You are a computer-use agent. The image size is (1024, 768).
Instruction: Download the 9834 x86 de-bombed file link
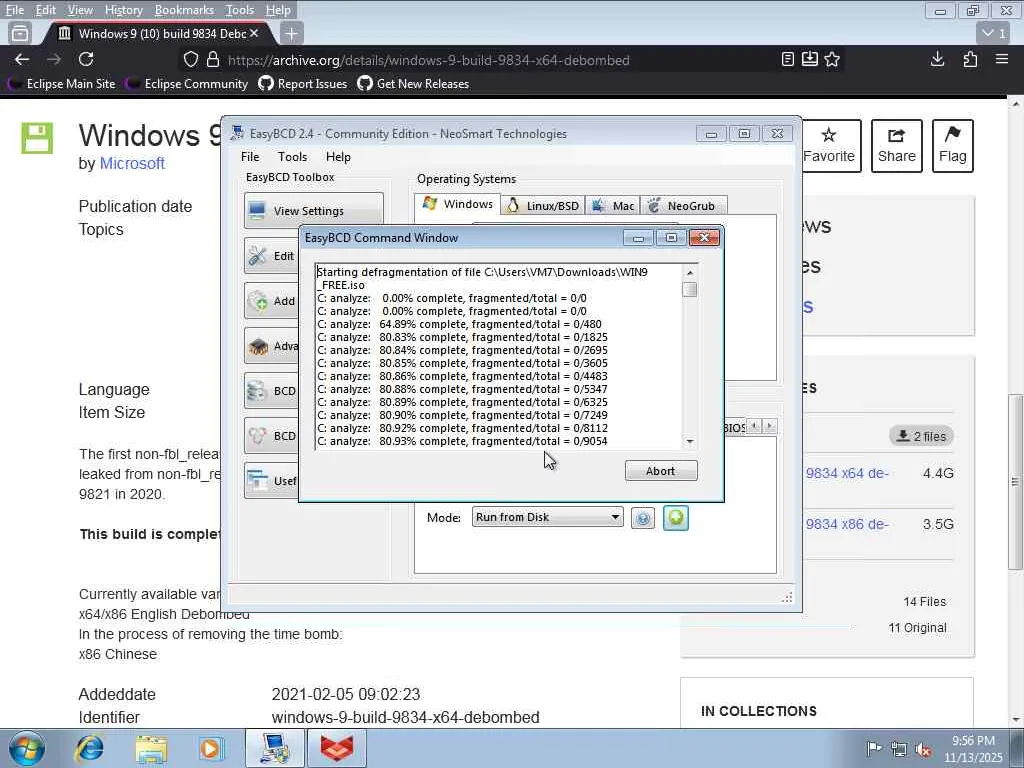[x=847, y=524]
